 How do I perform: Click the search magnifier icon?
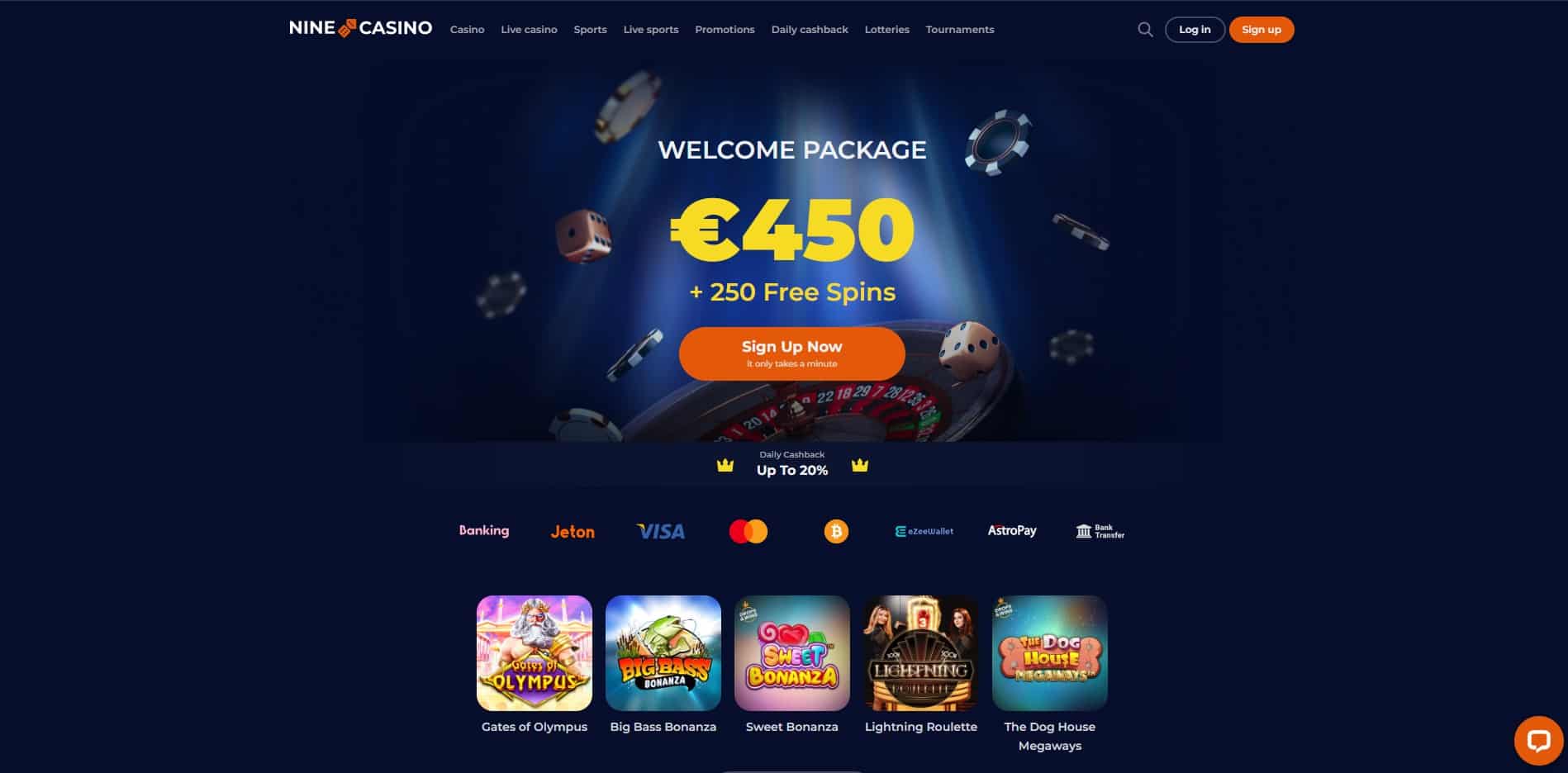point(1145,30)
